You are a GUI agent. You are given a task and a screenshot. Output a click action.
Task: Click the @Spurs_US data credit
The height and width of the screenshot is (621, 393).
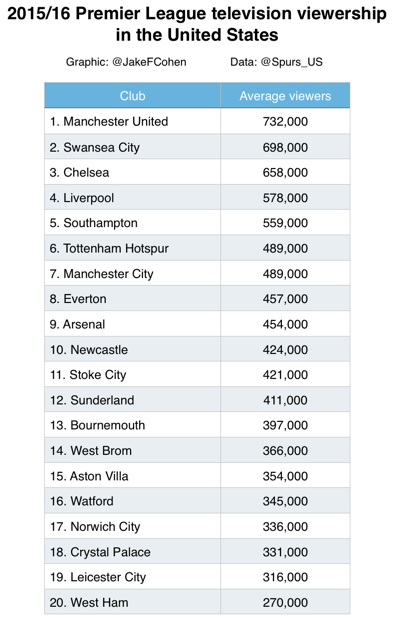[292, 62]
